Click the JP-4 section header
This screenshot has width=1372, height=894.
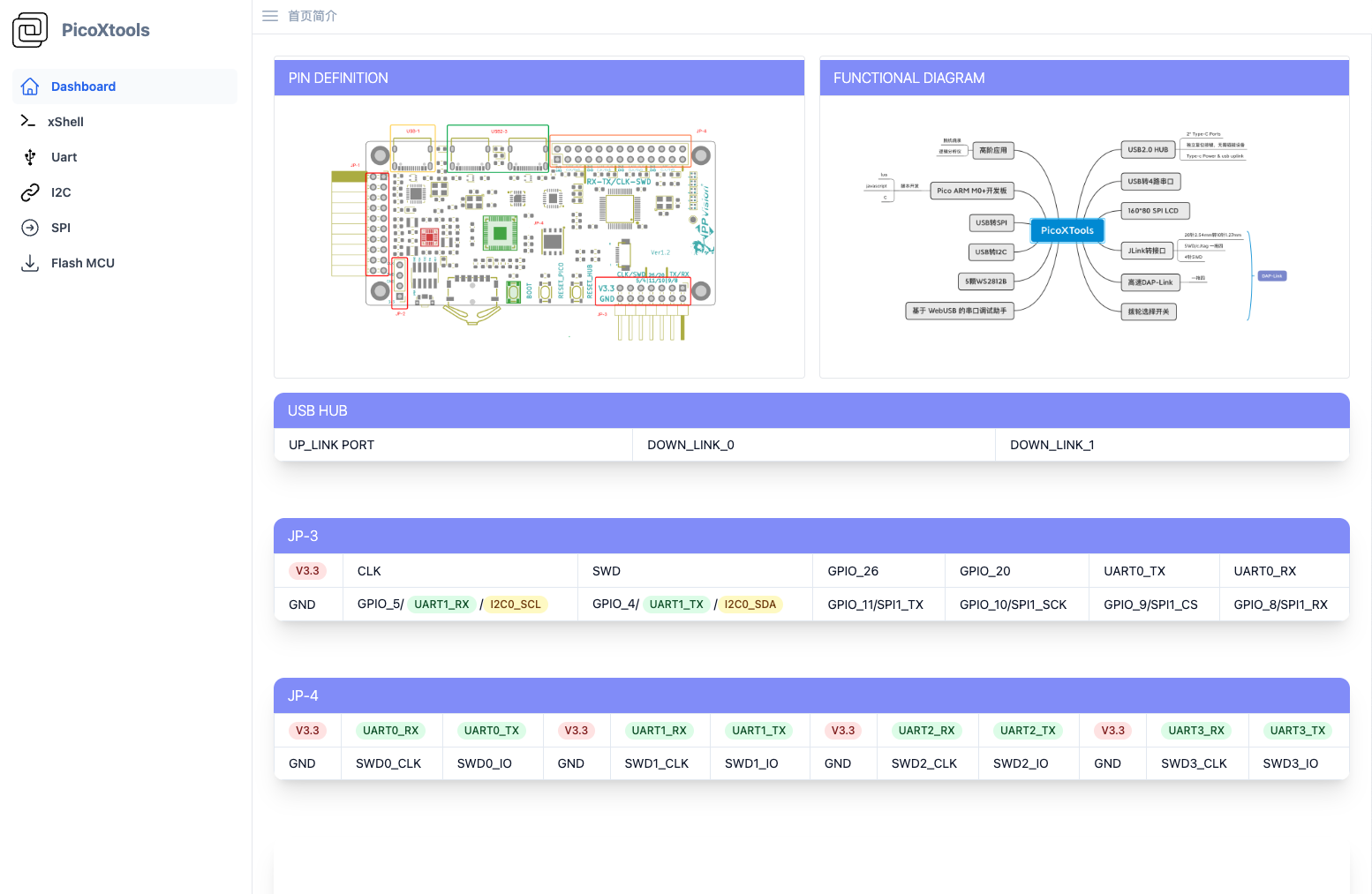tap(811, 695)
